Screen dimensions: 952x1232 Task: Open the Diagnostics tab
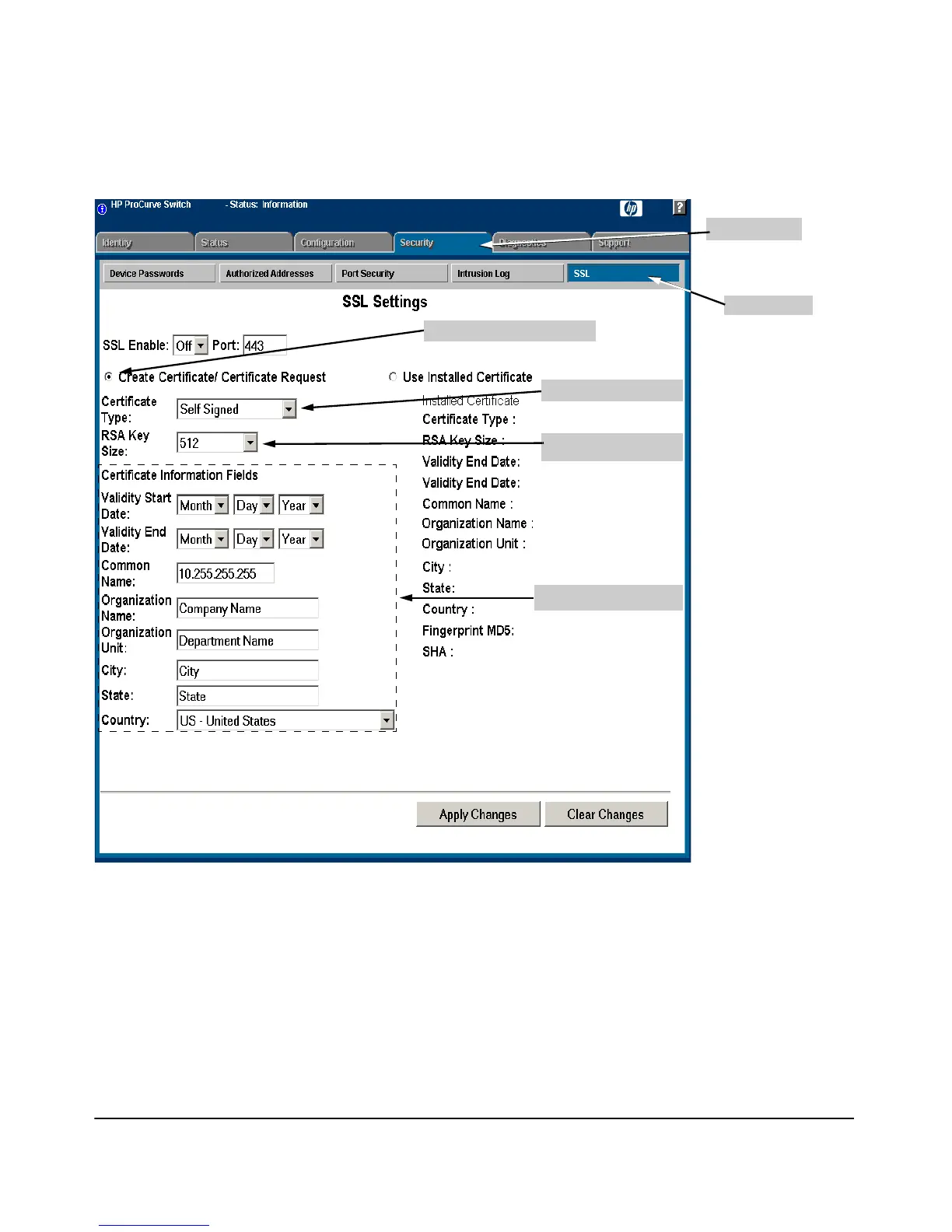(x=541, y=243)
